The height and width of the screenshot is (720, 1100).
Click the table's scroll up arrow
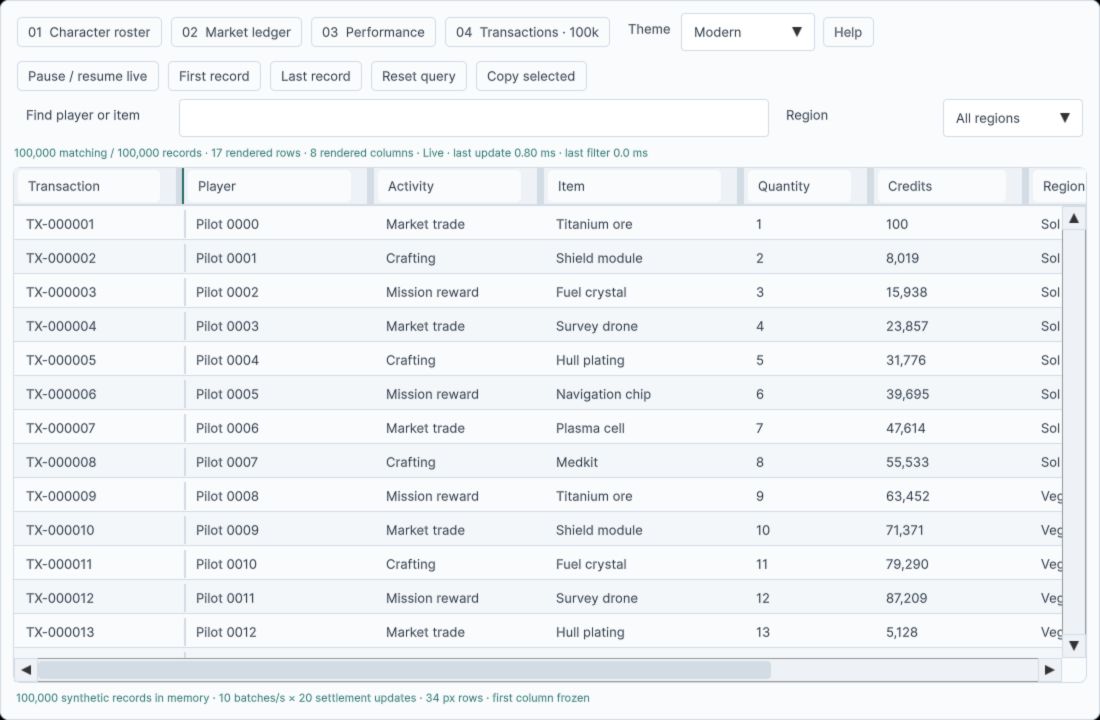1074,218
